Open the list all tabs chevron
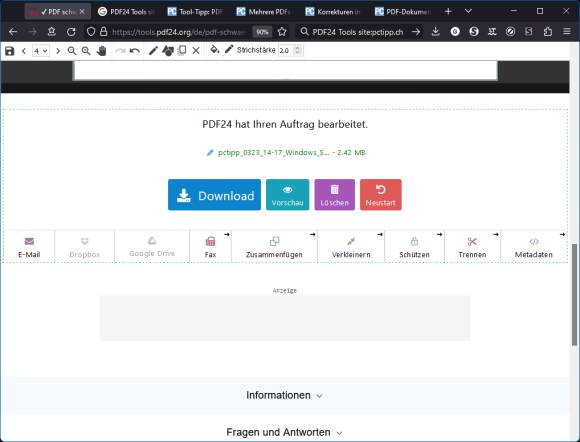Viewport: 580px width, 442px height. point(468,11)
